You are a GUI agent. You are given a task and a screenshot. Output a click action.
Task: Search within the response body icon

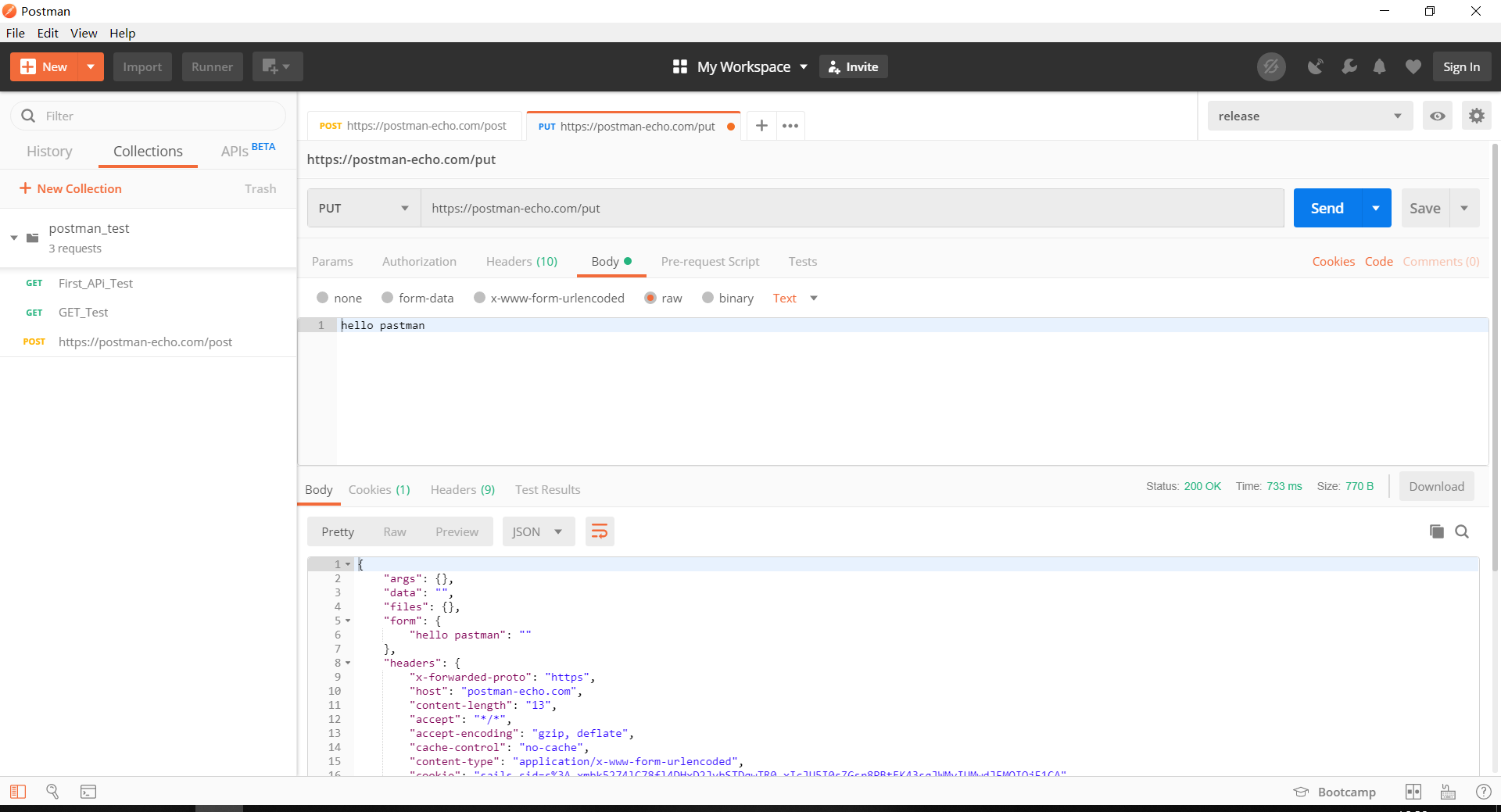point(1462,531)
